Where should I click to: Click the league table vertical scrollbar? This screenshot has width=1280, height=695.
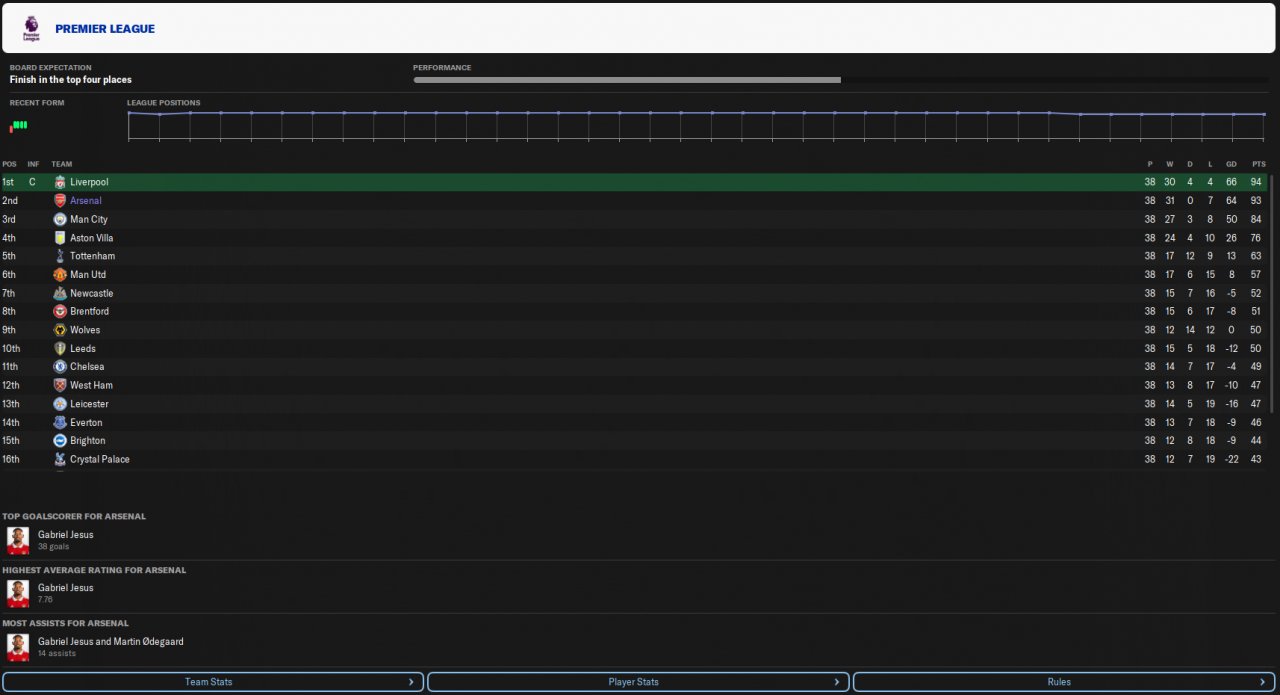(x=1273, y=293)
